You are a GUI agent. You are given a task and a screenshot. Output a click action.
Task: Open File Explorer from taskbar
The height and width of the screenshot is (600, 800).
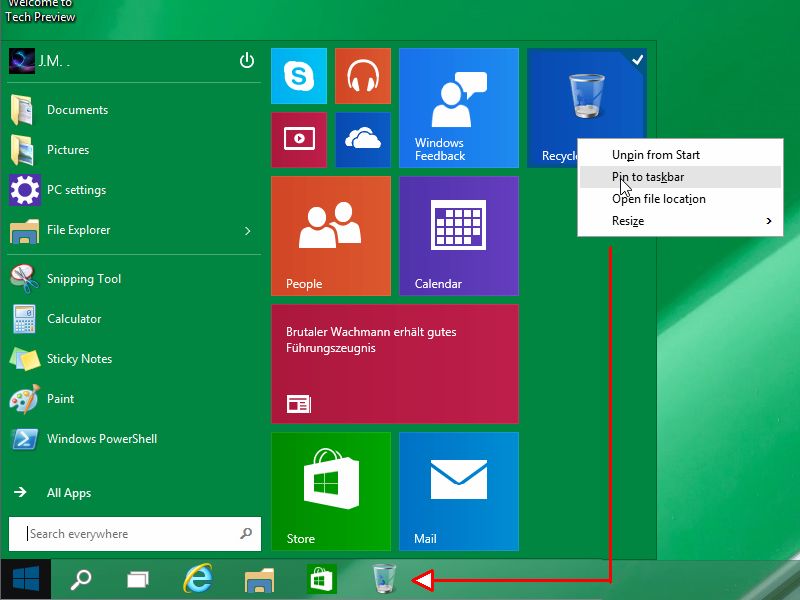[260, 579]
